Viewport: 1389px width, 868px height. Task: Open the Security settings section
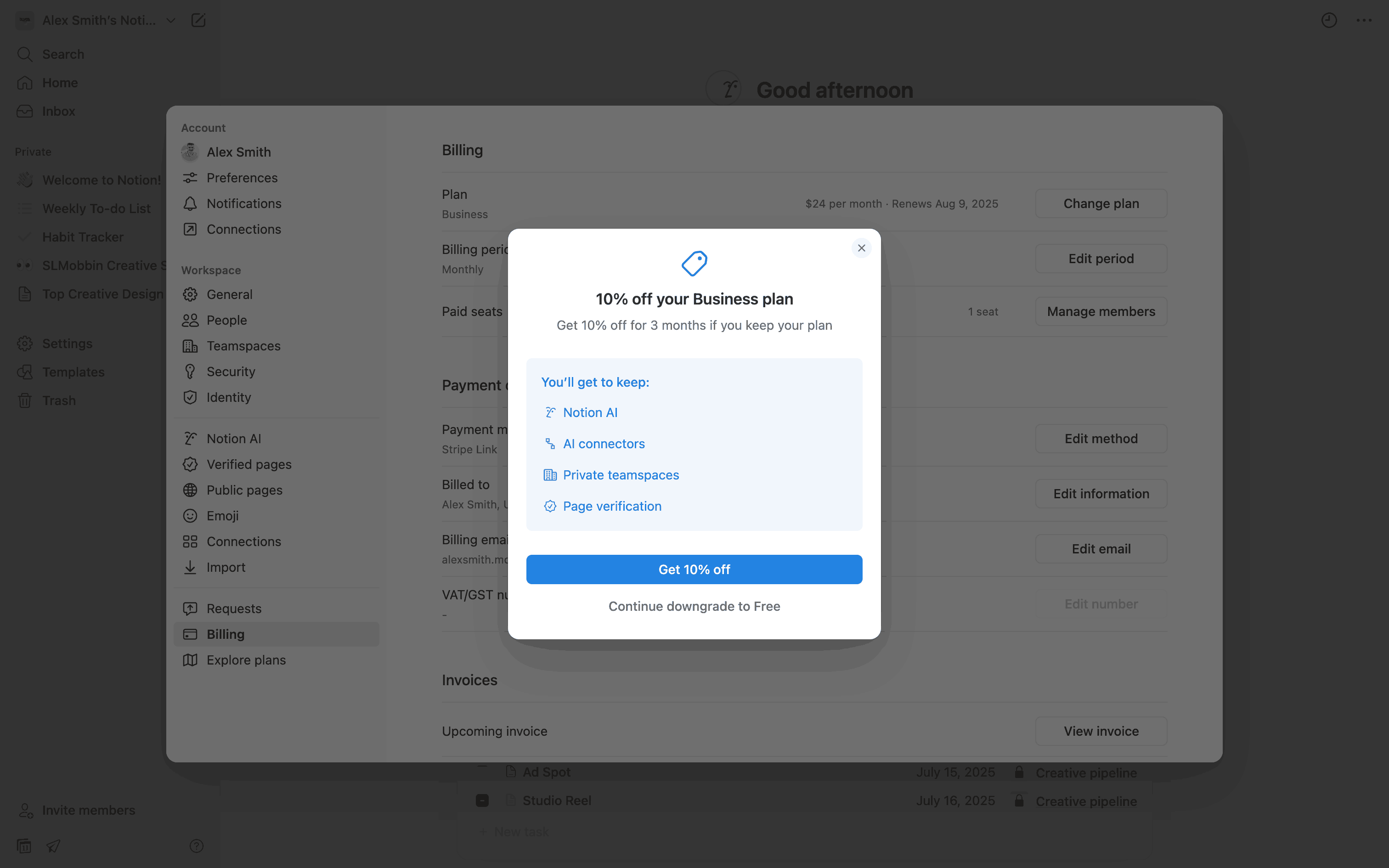[230, 372]
